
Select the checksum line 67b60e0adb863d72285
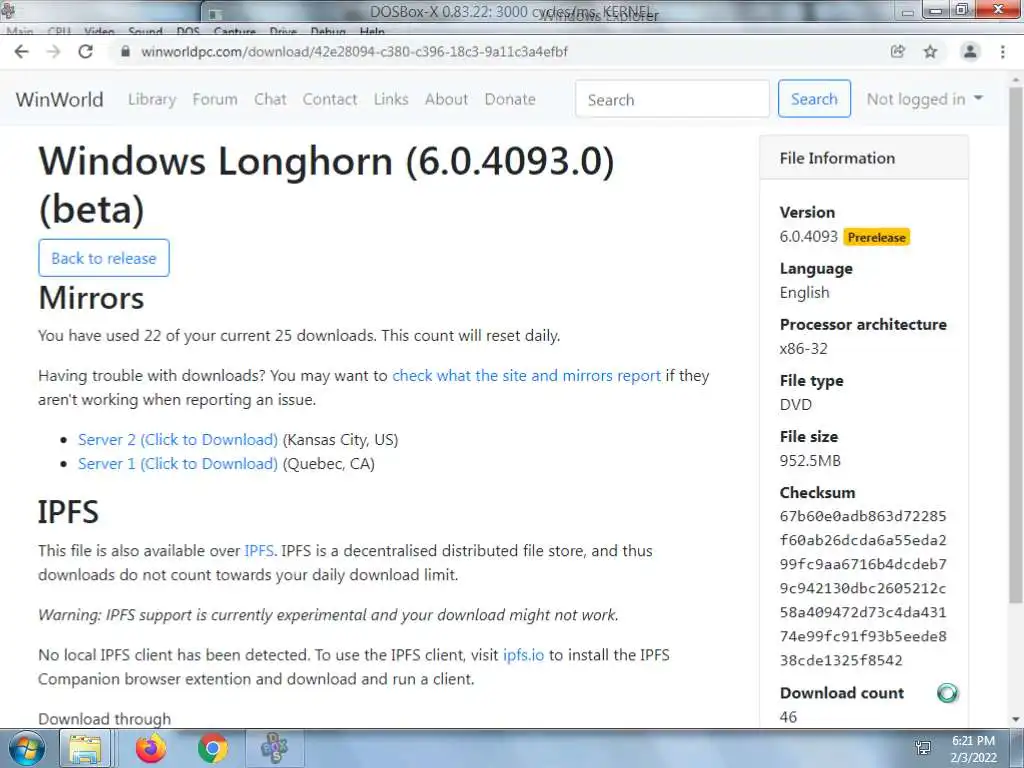pos(863,516)
